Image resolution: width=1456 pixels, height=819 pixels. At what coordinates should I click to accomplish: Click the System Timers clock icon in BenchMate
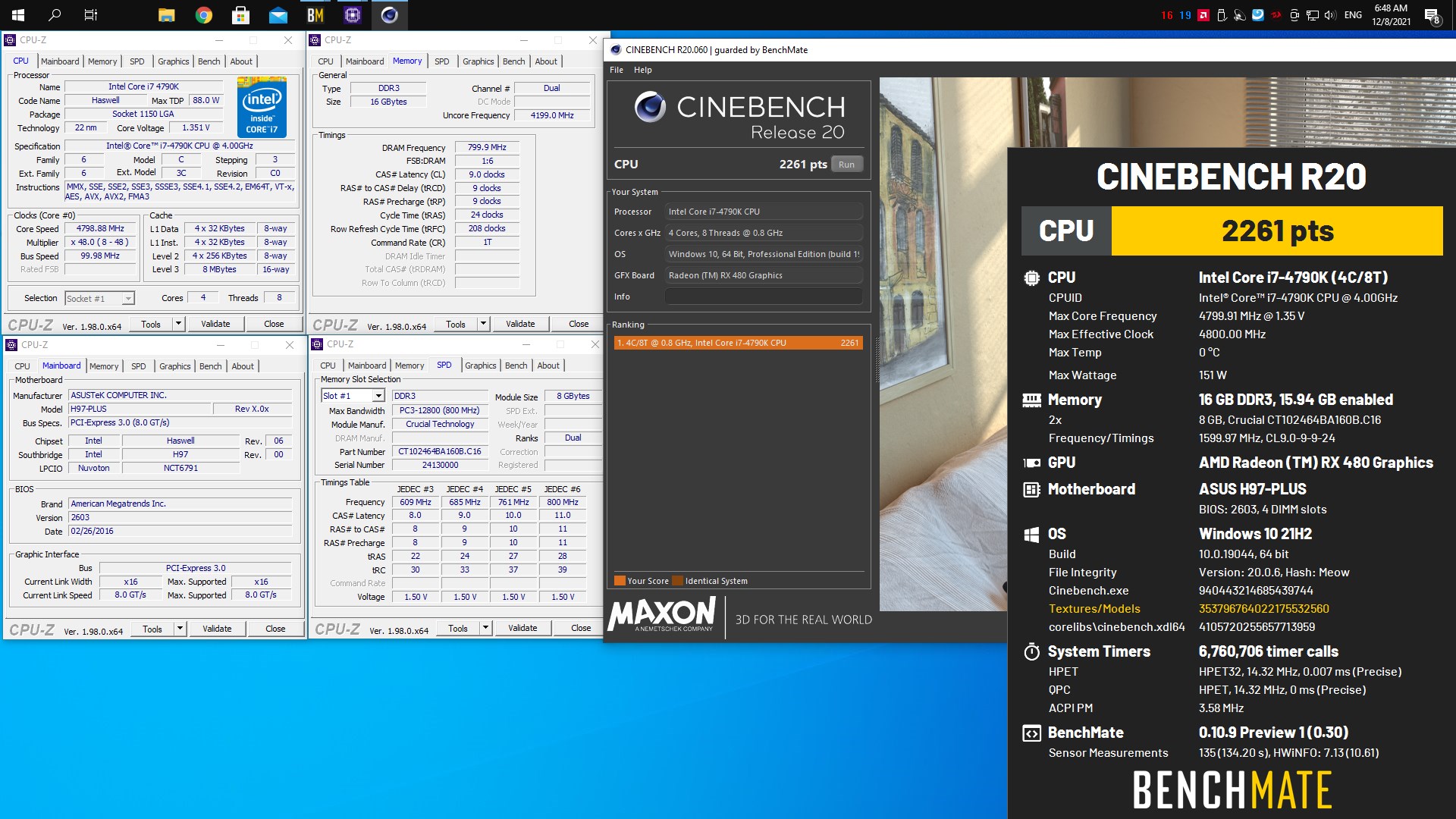click(1031, 651)
